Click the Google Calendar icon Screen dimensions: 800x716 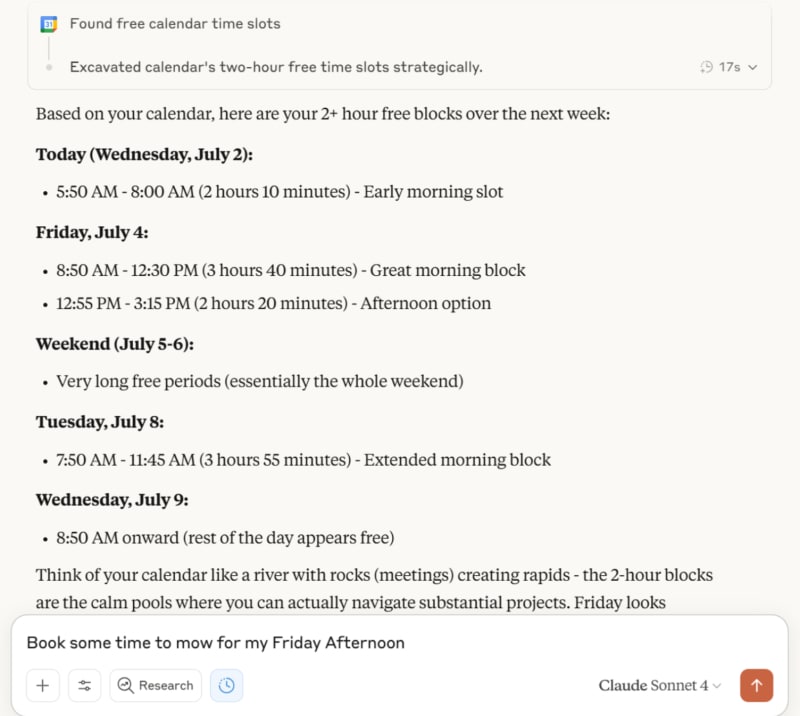(x=48, y=24)
